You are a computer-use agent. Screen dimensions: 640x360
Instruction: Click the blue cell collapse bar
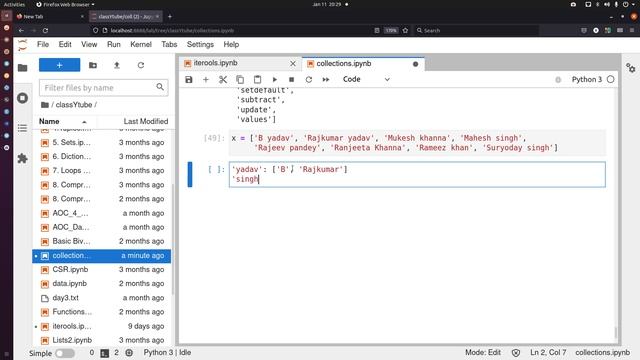pos(190,174)
